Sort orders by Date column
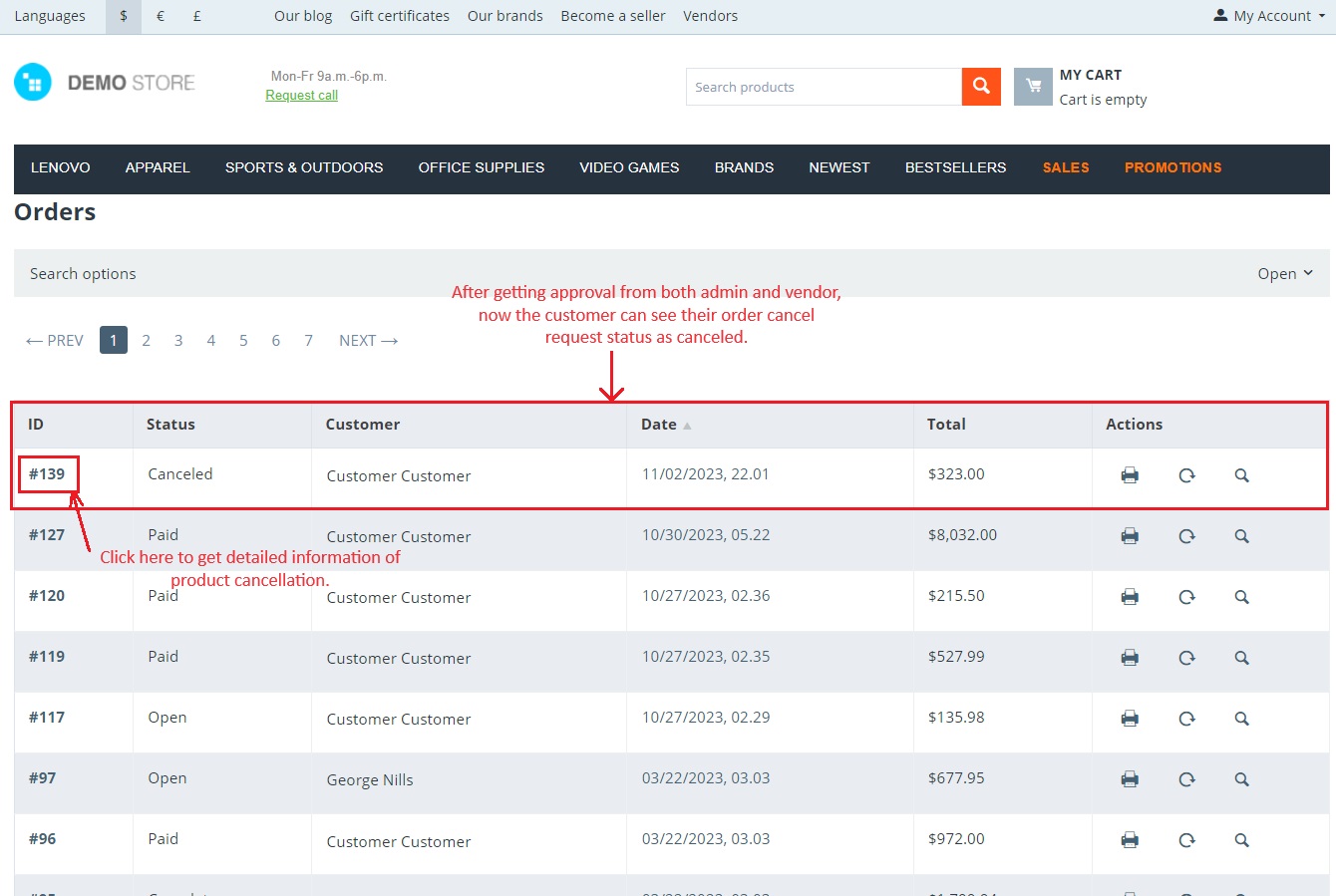1336x896 pixels. point(666,425)
